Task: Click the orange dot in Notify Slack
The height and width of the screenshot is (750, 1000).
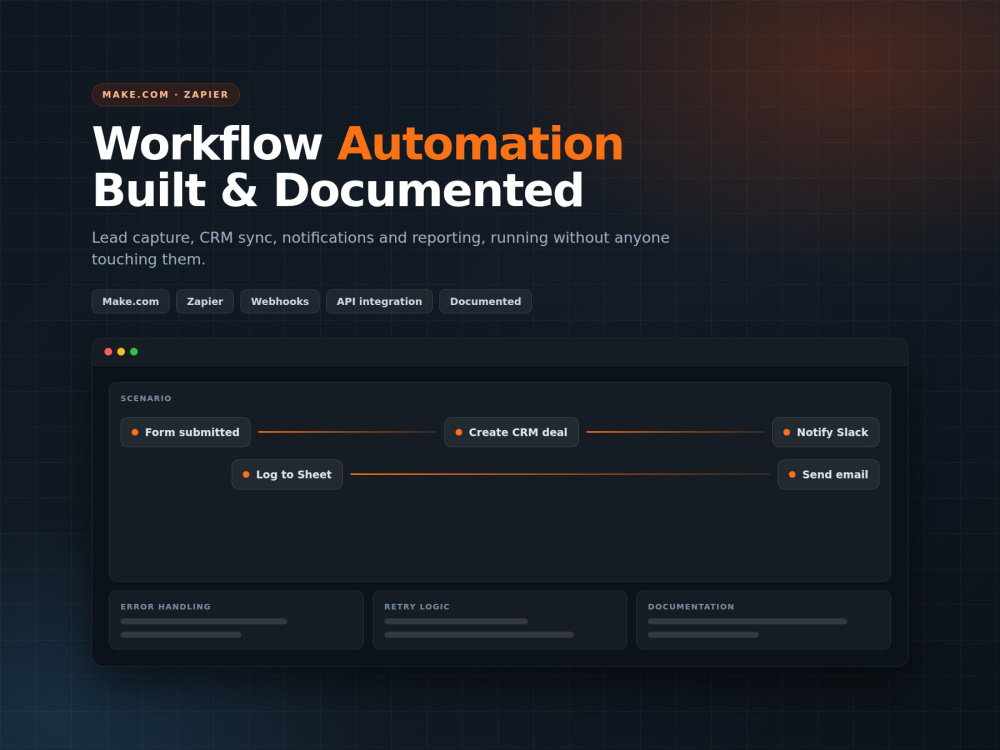Action: 787,432
